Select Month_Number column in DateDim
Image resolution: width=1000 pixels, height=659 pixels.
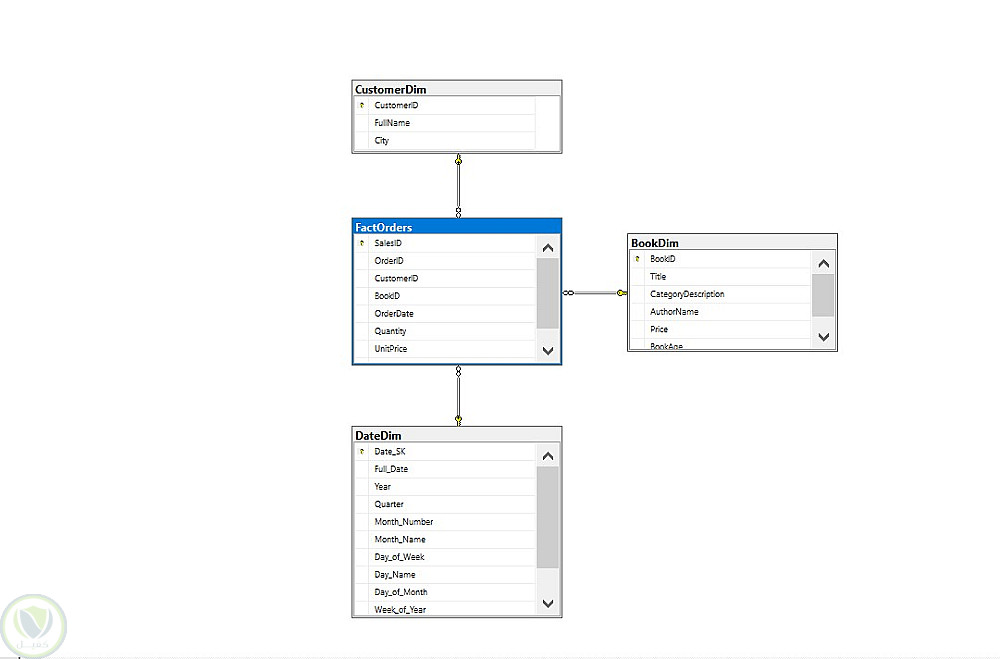tap(445, 522)
